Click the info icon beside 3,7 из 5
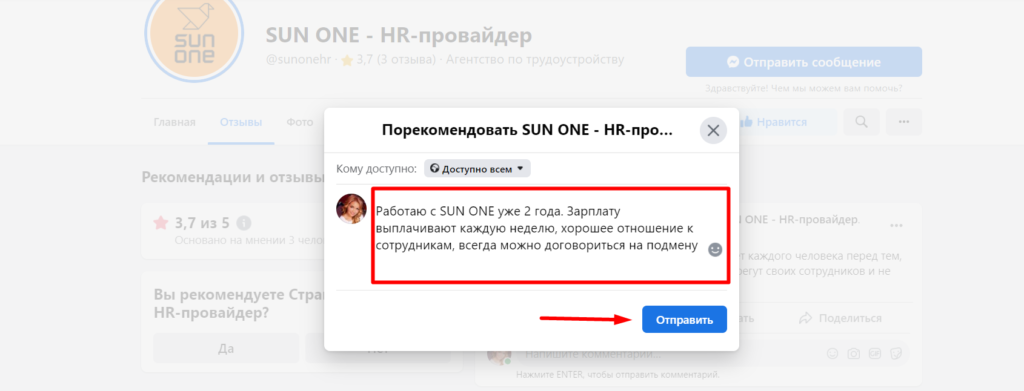The image size is (1024, 391). 244,223
